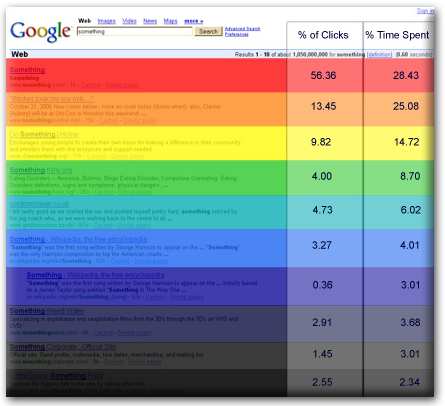
Task: Open the 'Something' result title in the green band
Action: tap(41, 170)
